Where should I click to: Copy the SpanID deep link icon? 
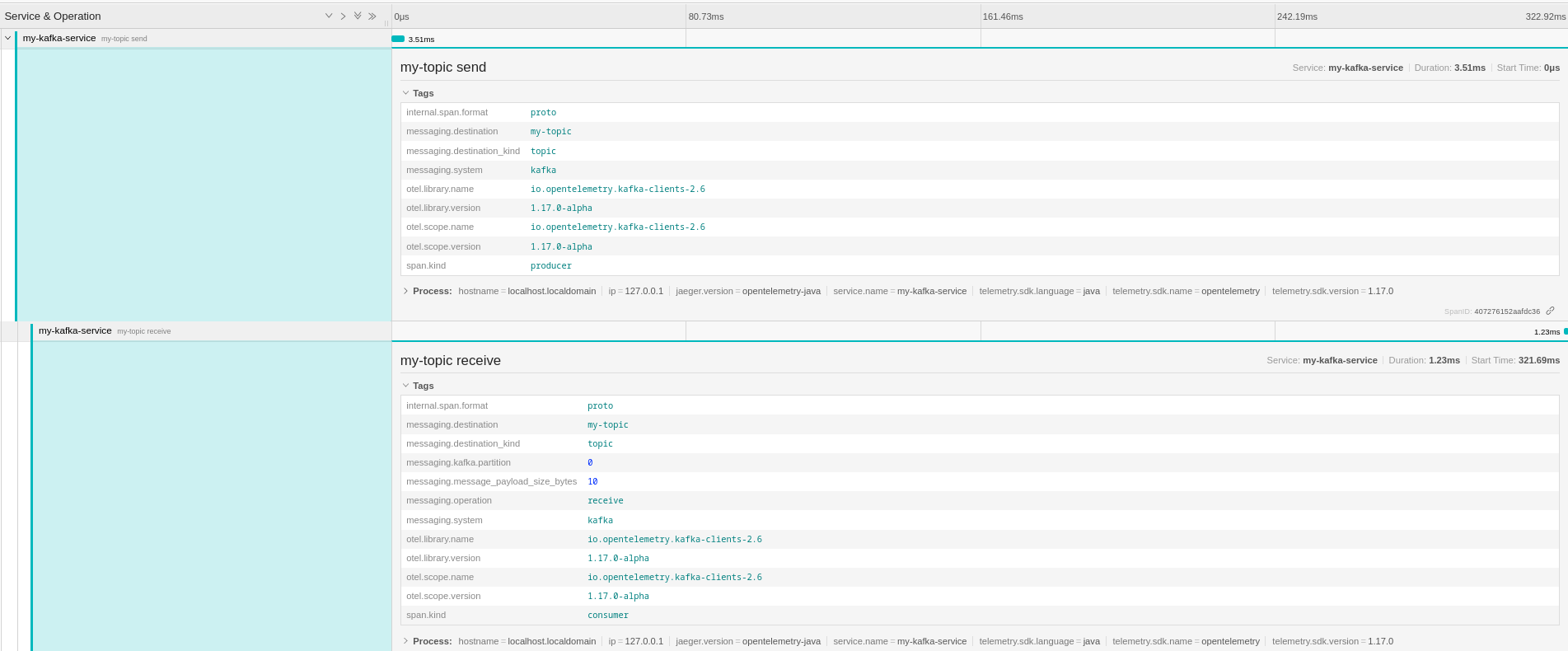[1550, 311]
